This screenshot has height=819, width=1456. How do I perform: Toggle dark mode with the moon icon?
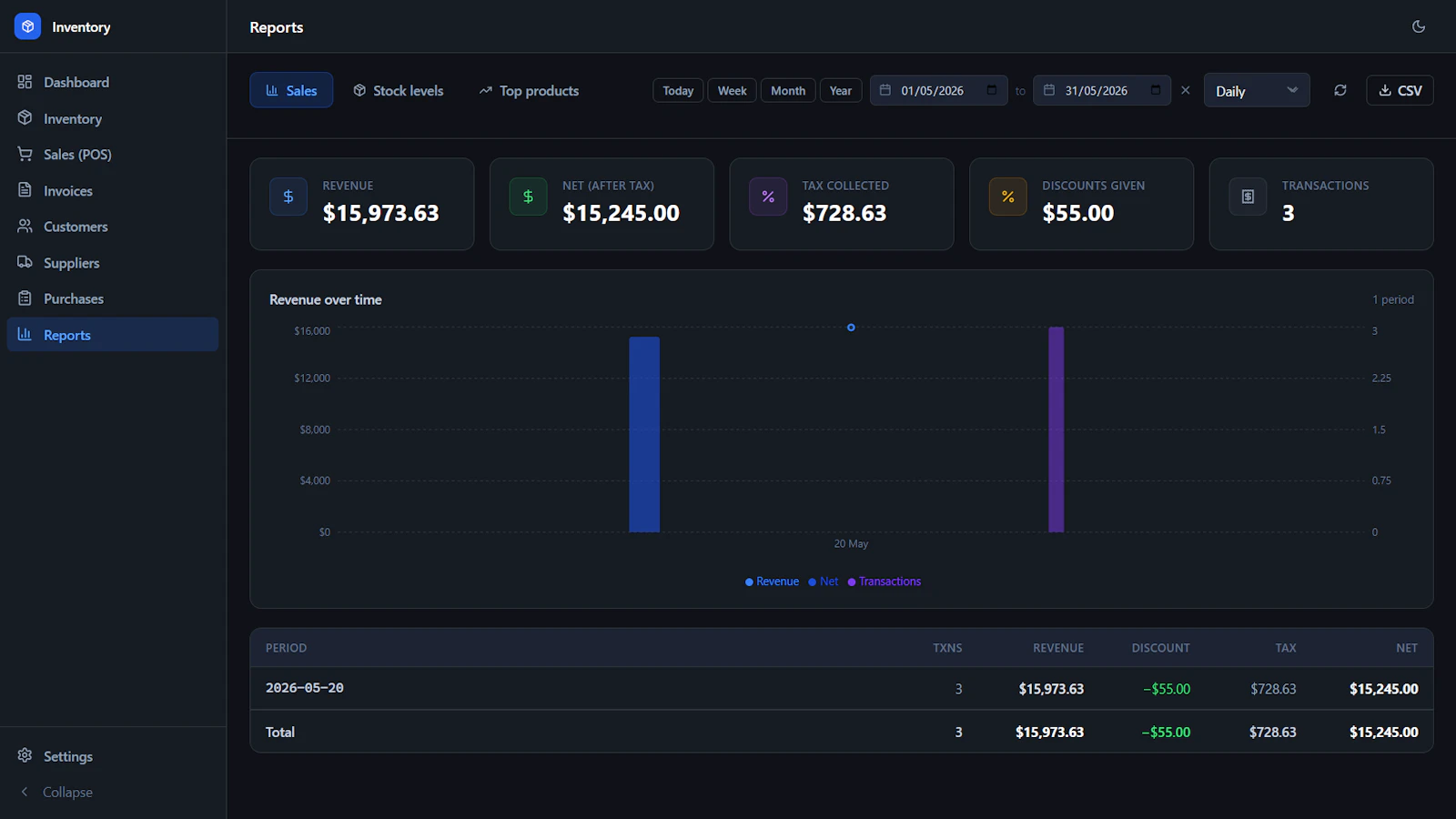coord(1418,26)
